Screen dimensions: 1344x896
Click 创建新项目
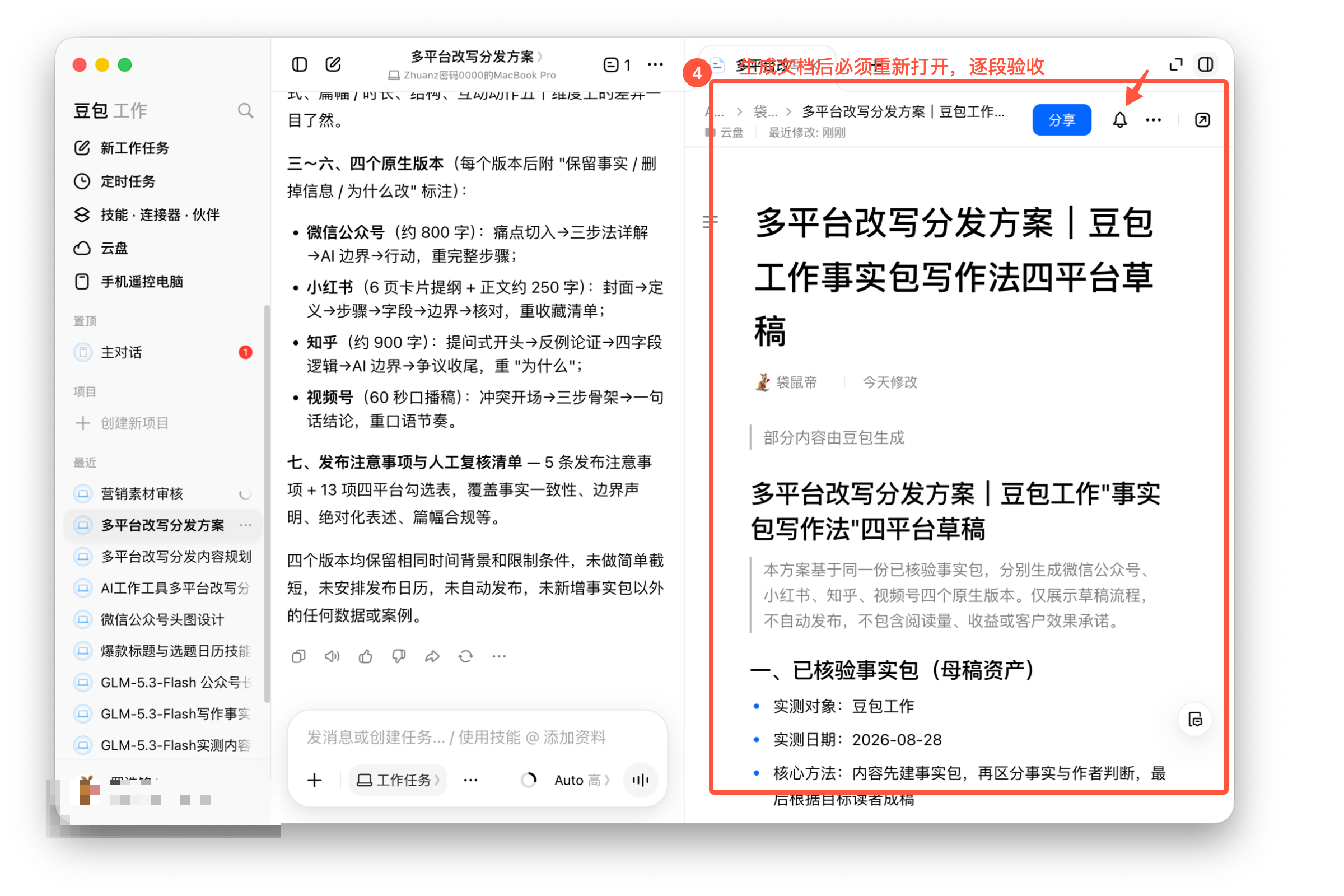[x=122, y=423]
